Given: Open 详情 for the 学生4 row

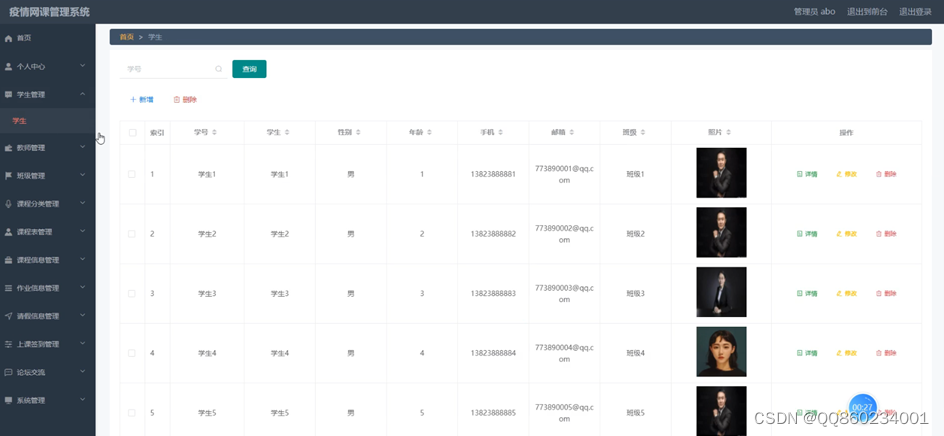Looking at the screenshot, I should tap(807, 353).
